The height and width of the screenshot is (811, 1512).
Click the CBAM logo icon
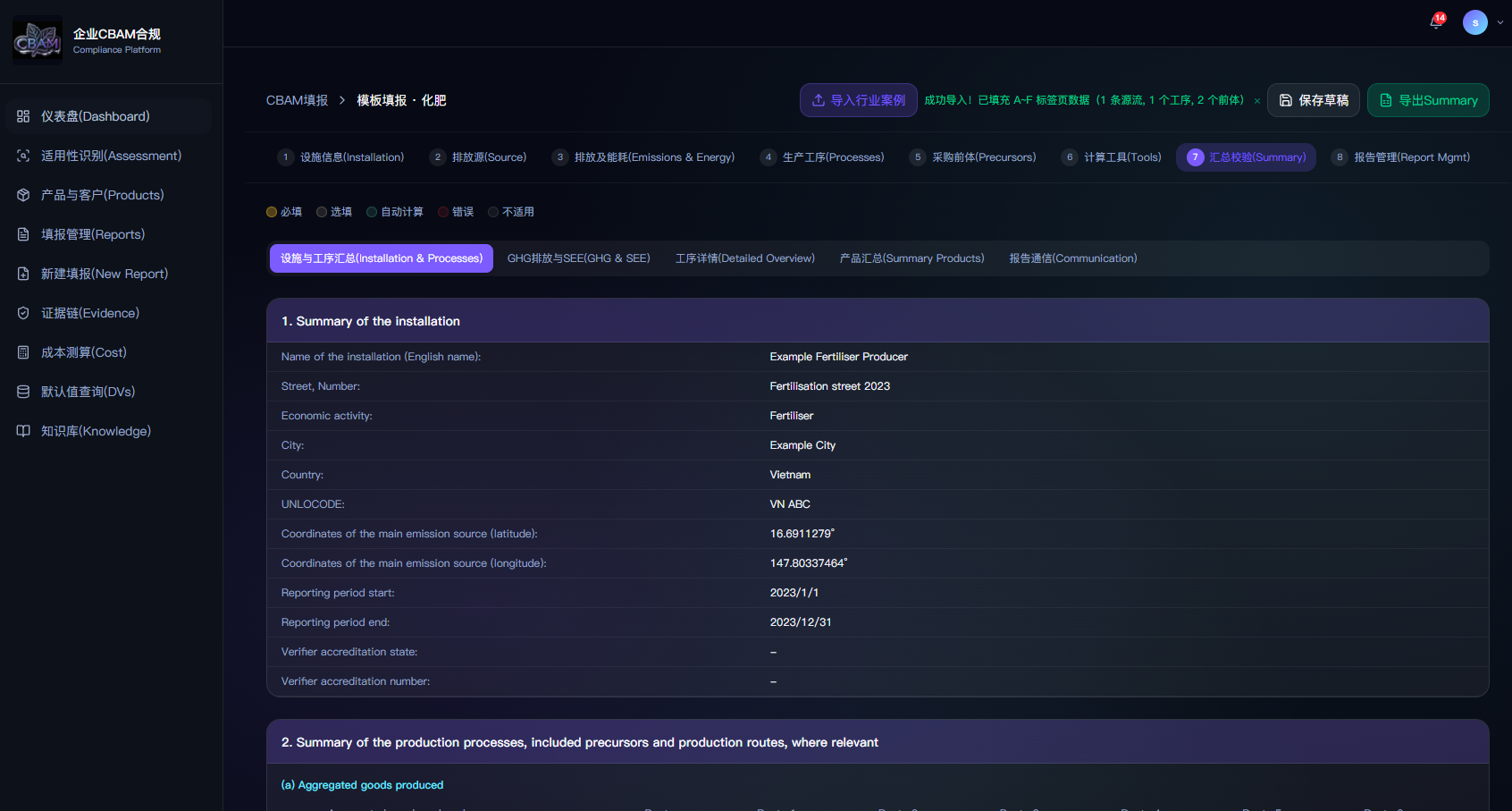[38, 40]
